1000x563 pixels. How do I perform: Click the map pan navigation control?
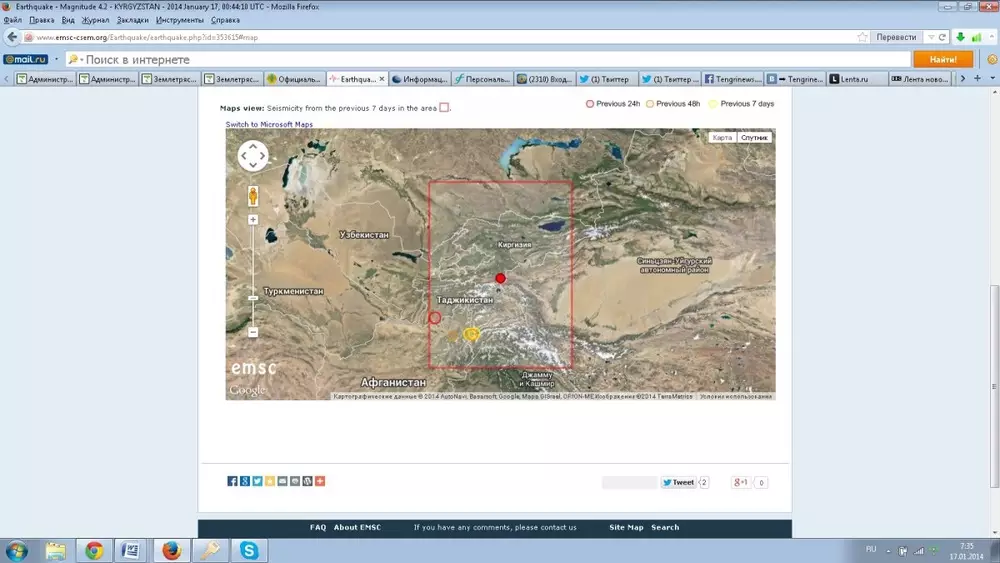[x=253, y=156]
